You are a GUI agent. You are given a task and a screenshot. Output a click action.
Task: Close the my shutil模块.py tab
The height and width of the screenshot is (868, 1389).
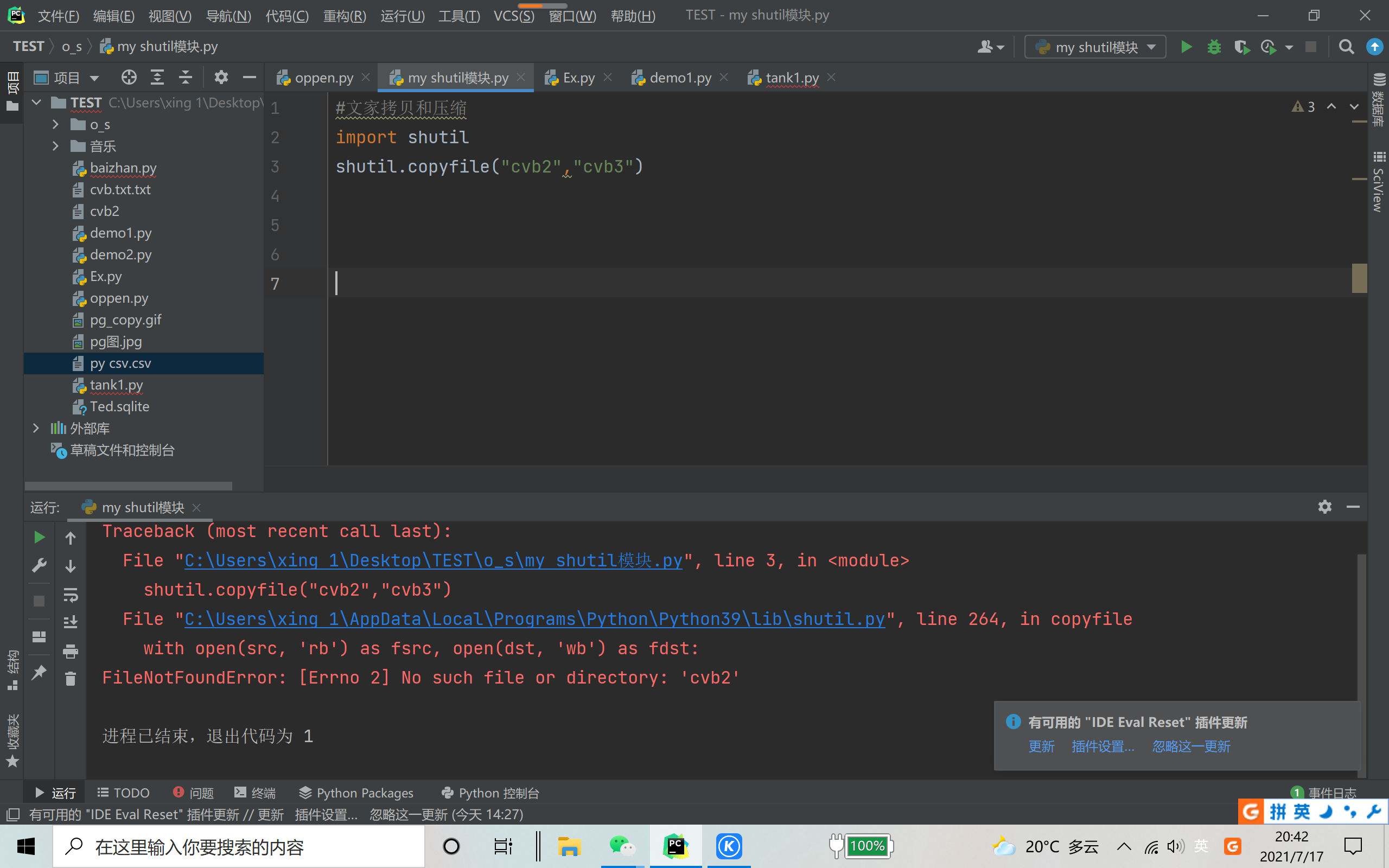(x=520, y=77)
